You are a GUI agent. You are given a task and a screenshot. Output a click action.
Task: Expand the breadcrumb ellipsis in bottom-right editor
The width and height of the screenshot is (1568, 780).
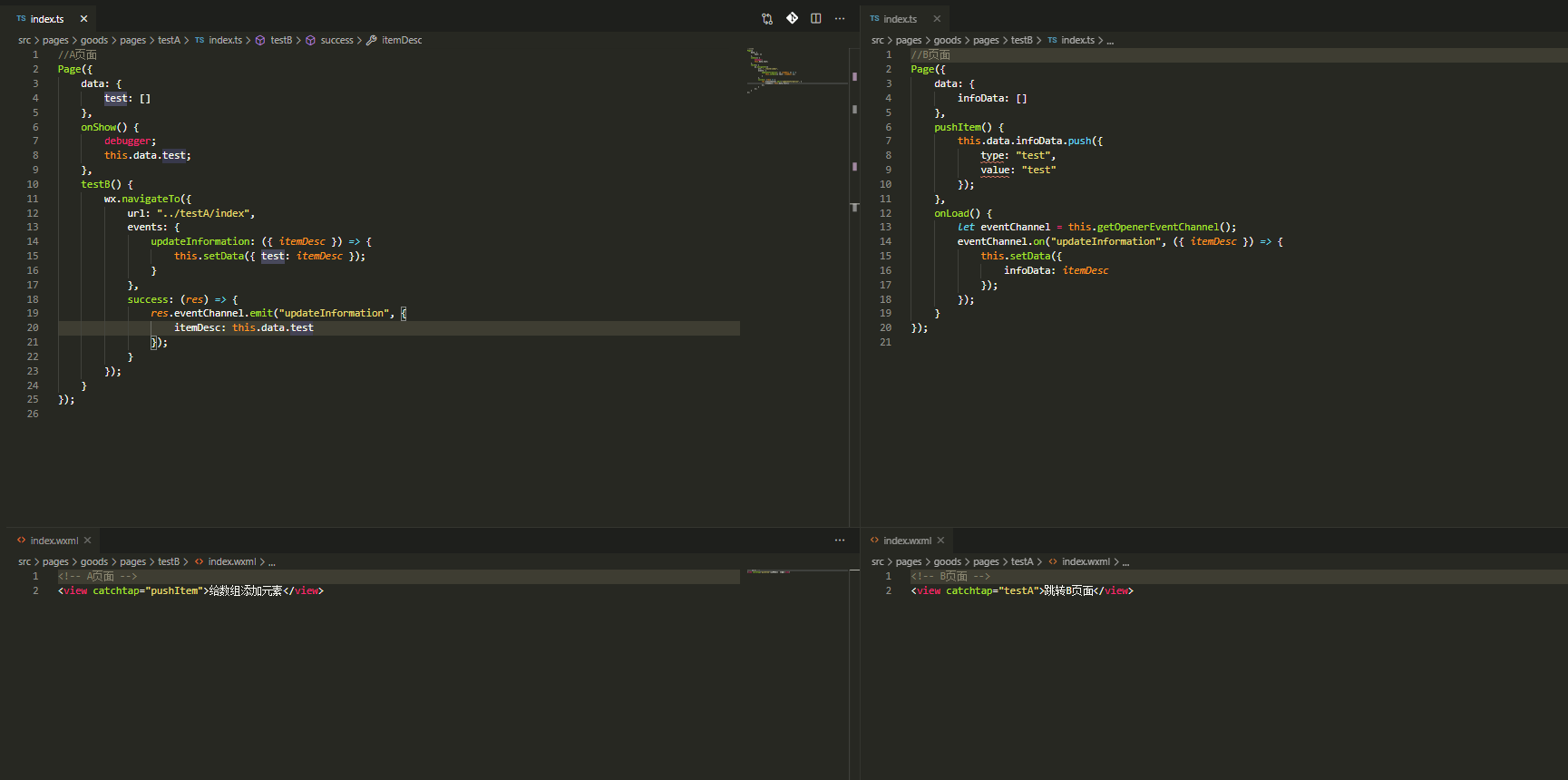pyautogui.click(x=1125, y=562)
